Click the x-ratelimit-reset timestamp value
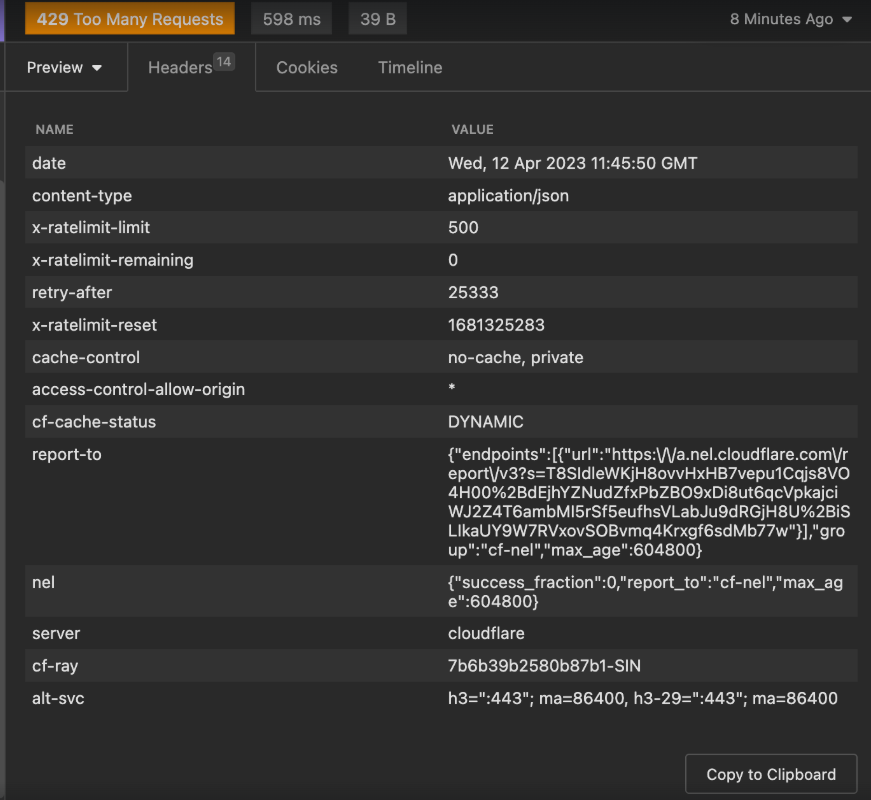This screenshot has width=871, height=800. [x=496, y=325]
